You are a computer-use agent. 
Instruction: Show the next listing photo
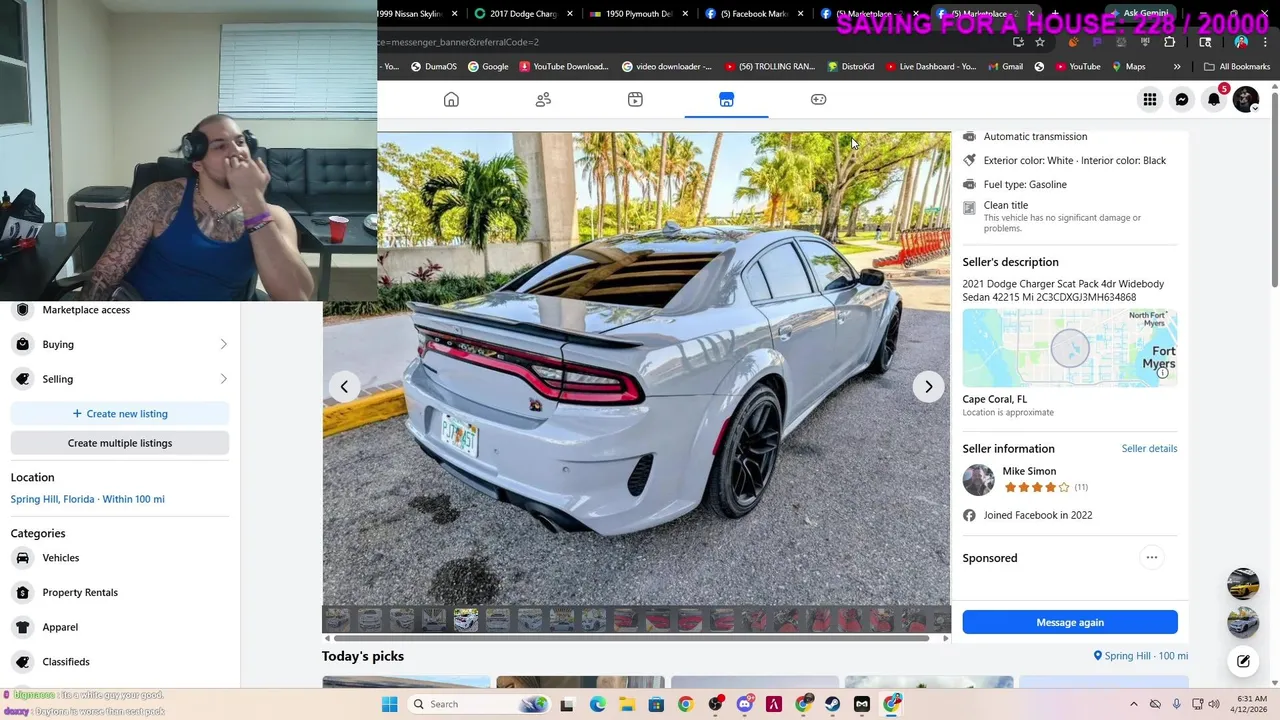(928, 386)
